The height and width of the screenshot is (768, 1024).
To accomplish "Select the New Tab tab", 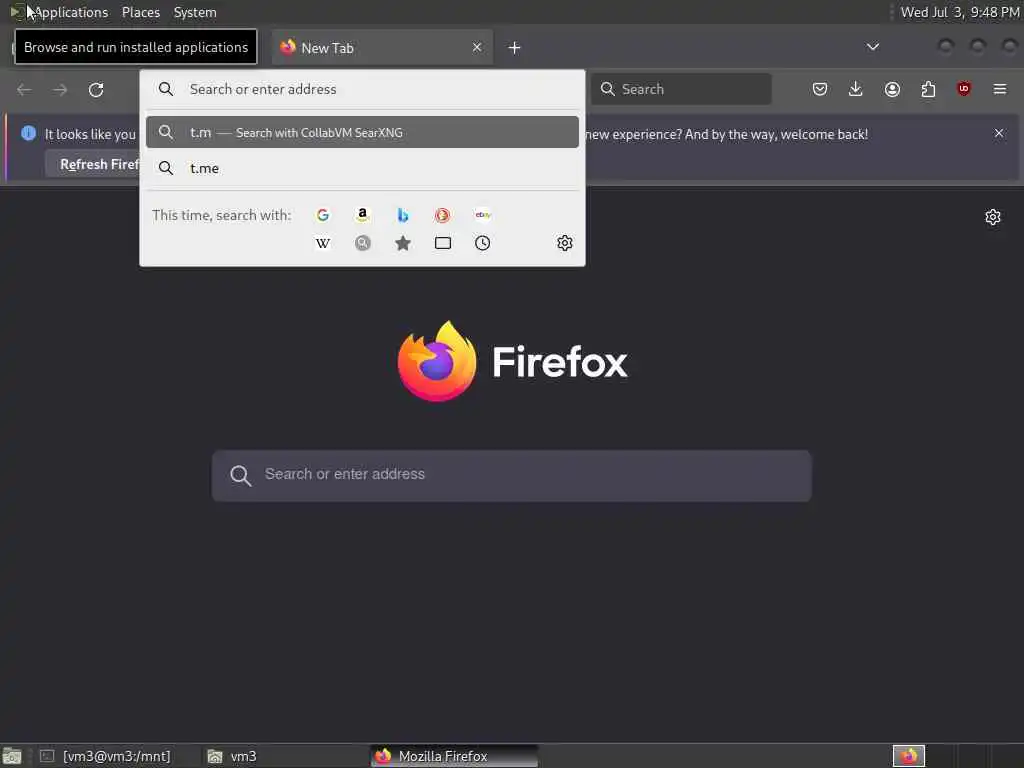I will pos(382,48).
